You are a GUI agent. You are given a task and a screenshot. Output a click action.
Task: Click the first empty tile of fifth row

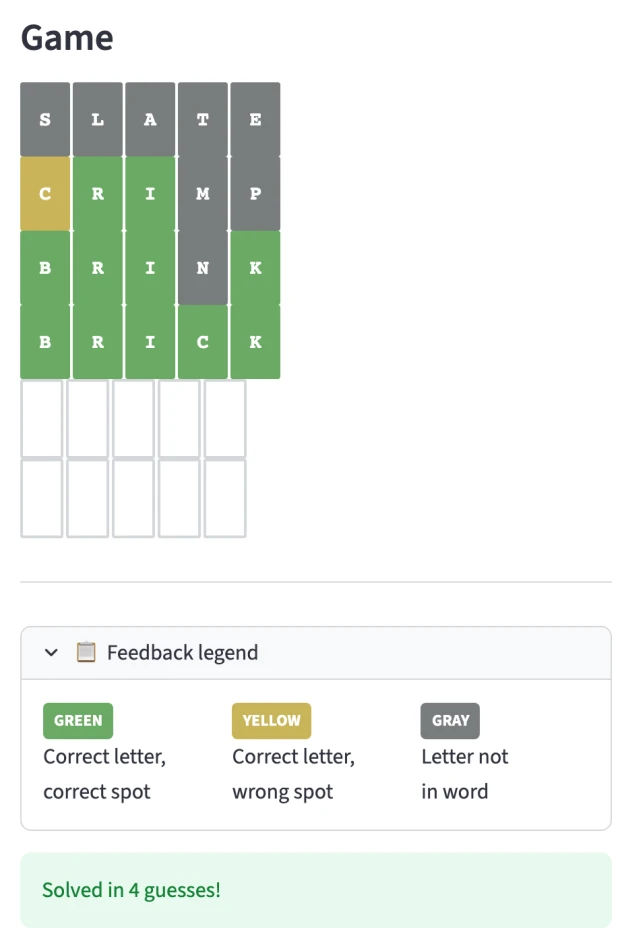point(42,418)
